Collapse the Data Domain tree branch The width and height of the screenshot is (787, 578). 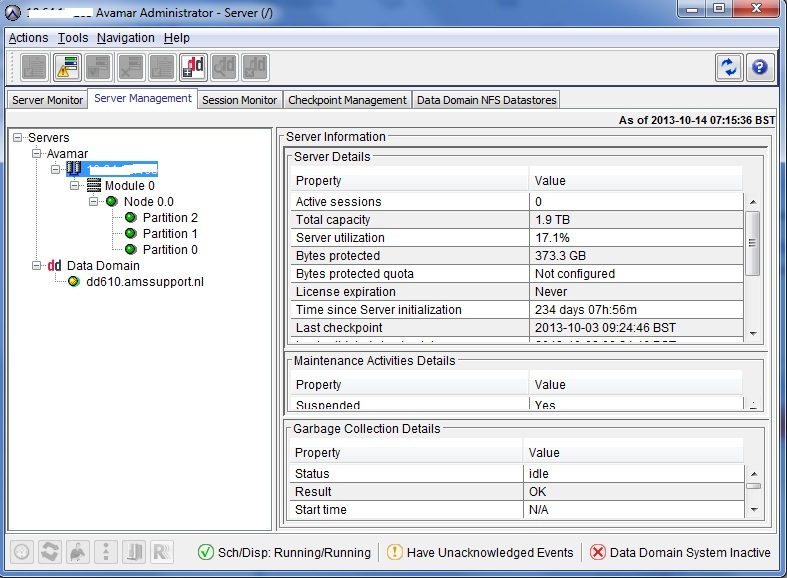37,266
